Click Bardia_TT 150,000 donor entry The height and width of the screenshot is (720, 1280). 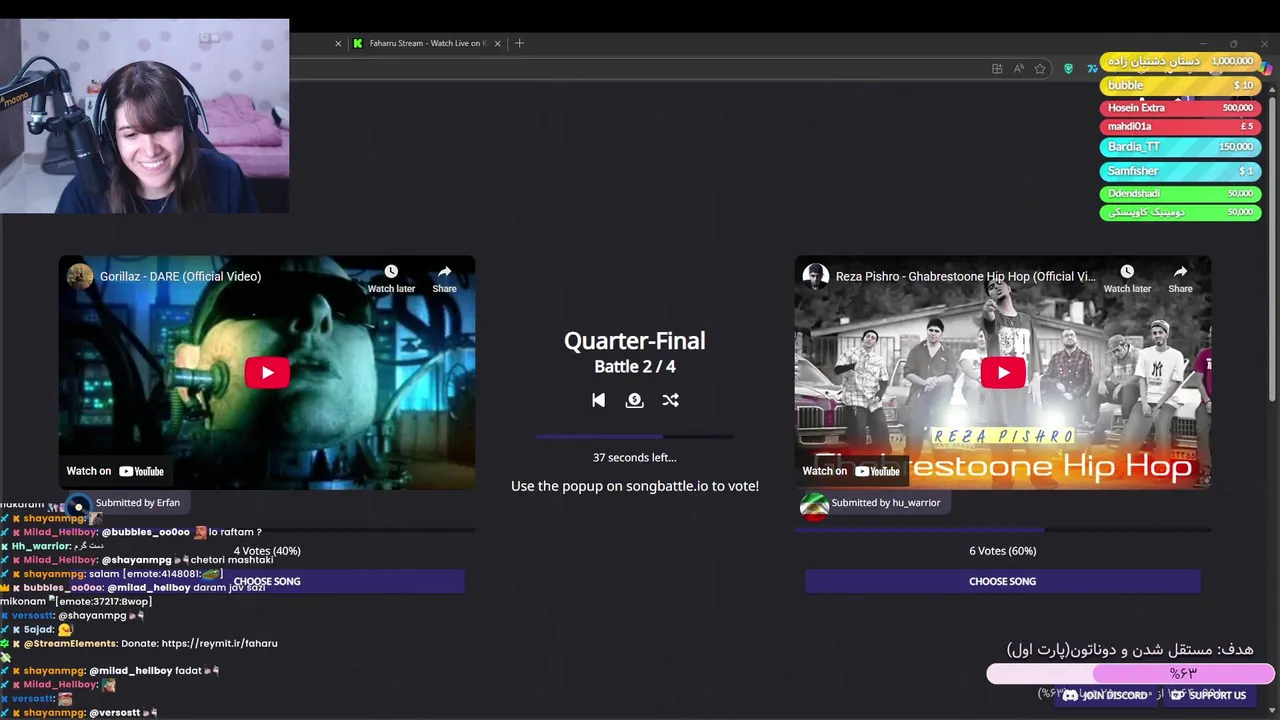click(1180, 146)
